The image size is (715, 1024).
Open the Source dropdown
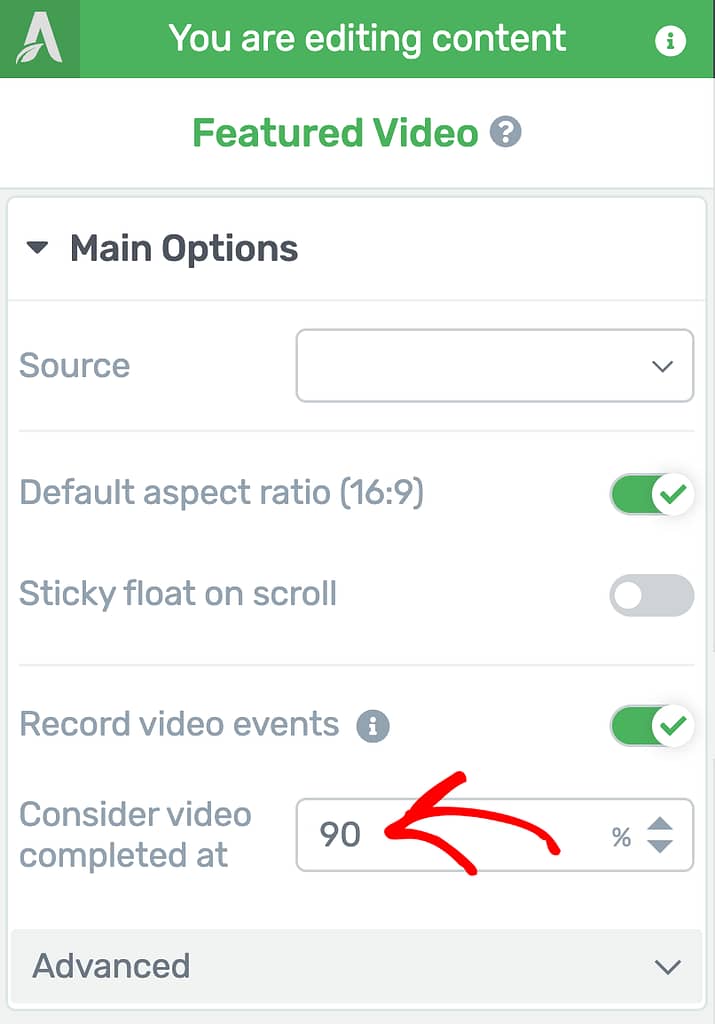click(494, 366)
